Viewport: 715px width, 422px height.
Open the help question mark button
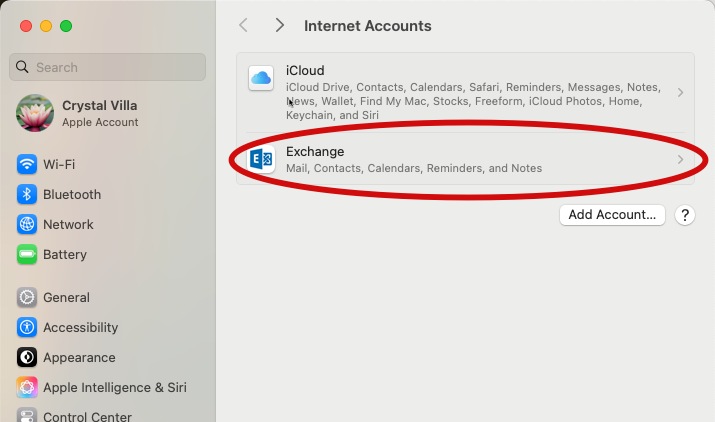(x=684, y=215)
